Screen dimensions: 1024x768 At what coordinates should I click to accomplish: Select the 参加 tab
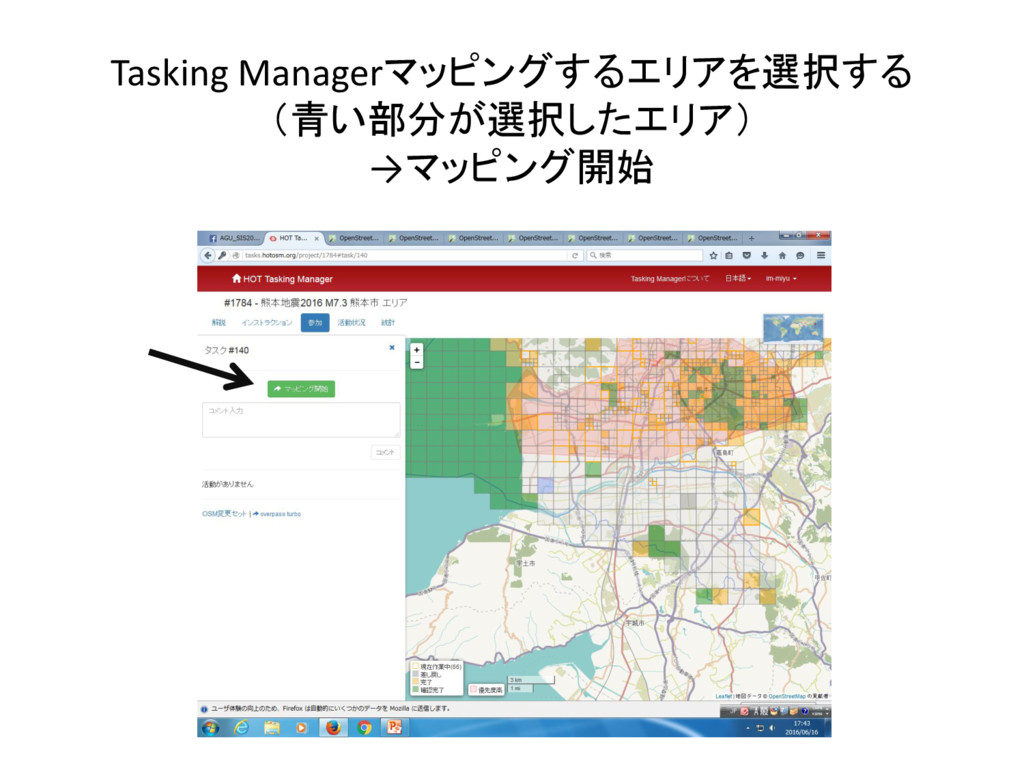coord(315,323)
